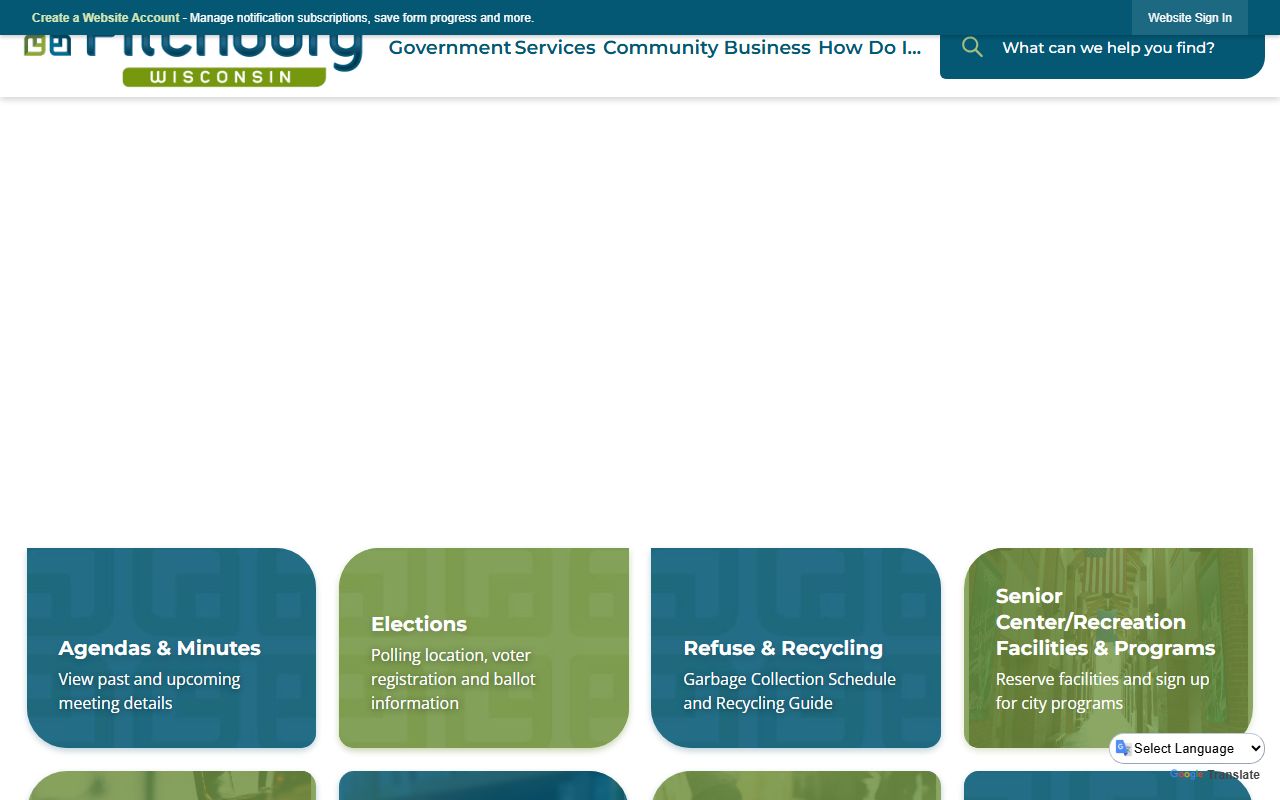Viewport: 1280px width, 800px height.
Task: Click the Create a Website Account link
Action: click(106, 18)
